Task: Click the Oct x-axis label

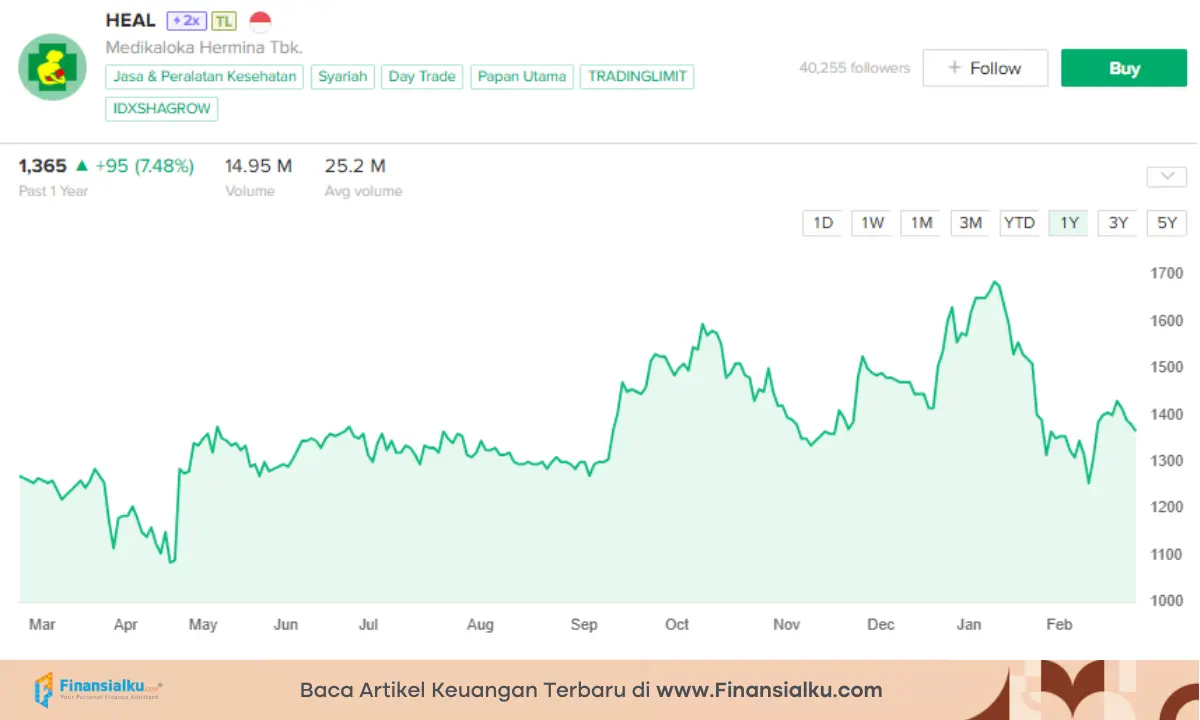Action: point(677,624)
